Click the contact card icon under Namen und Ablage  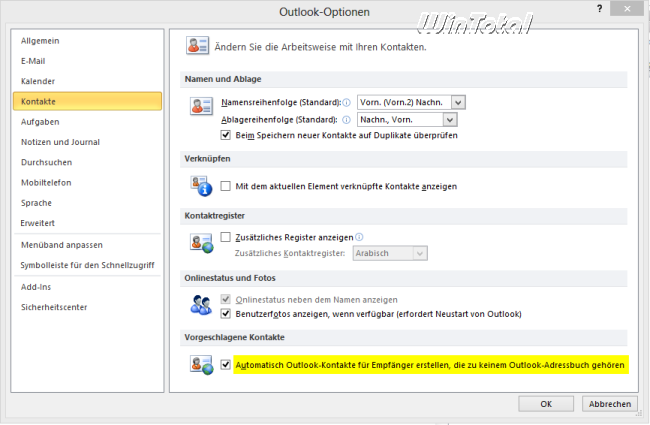tap(201, 106)
